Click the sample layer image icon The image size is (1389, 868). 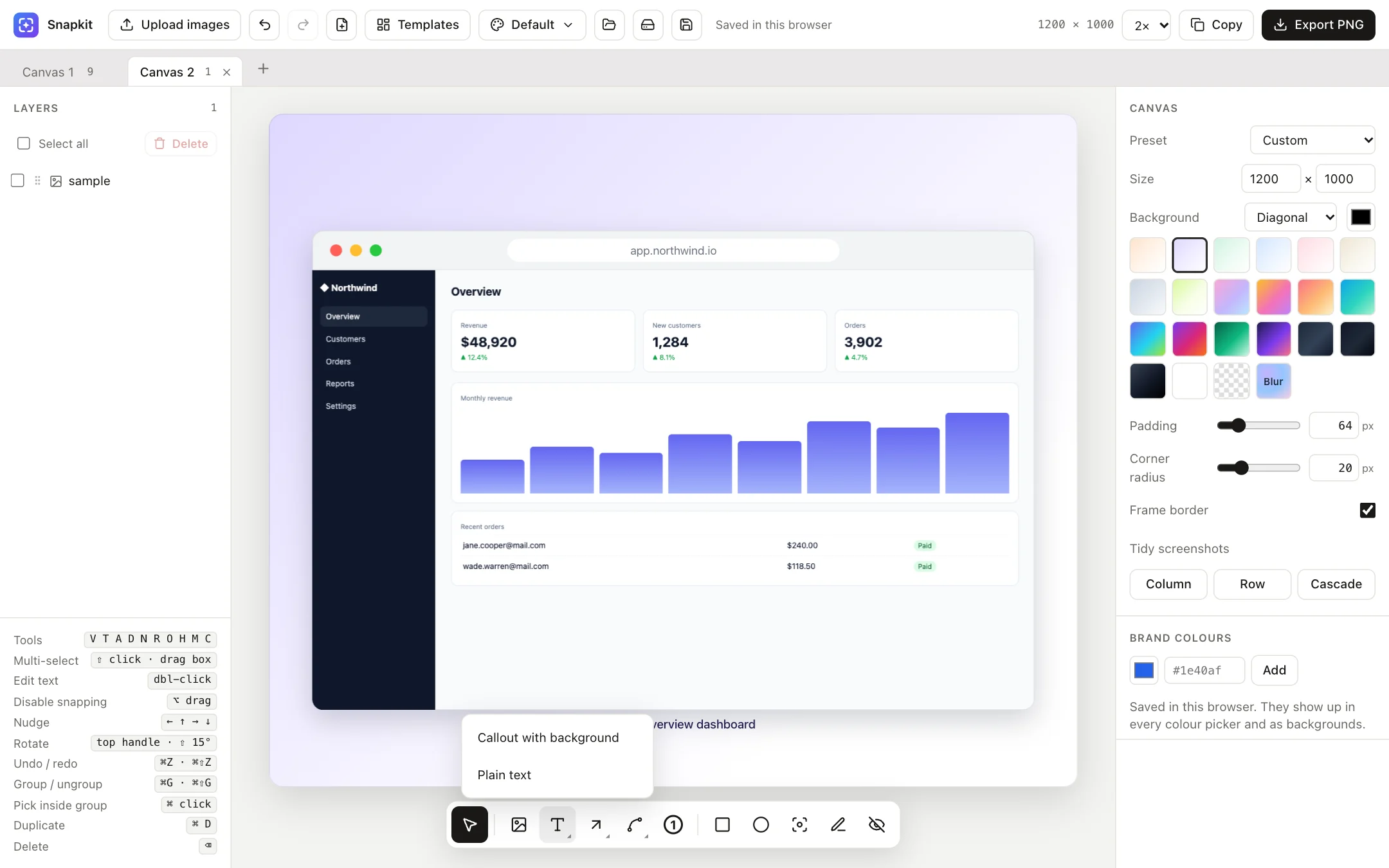tap(56, 181)
